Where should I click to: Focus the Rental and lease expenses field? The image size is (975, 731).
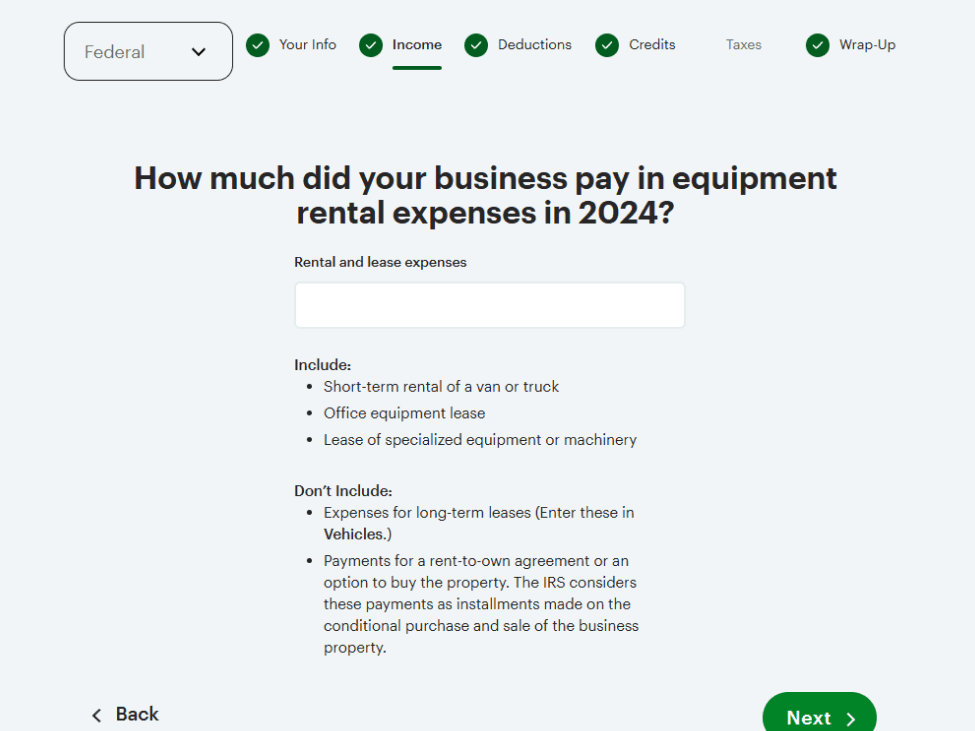point(490,305)
